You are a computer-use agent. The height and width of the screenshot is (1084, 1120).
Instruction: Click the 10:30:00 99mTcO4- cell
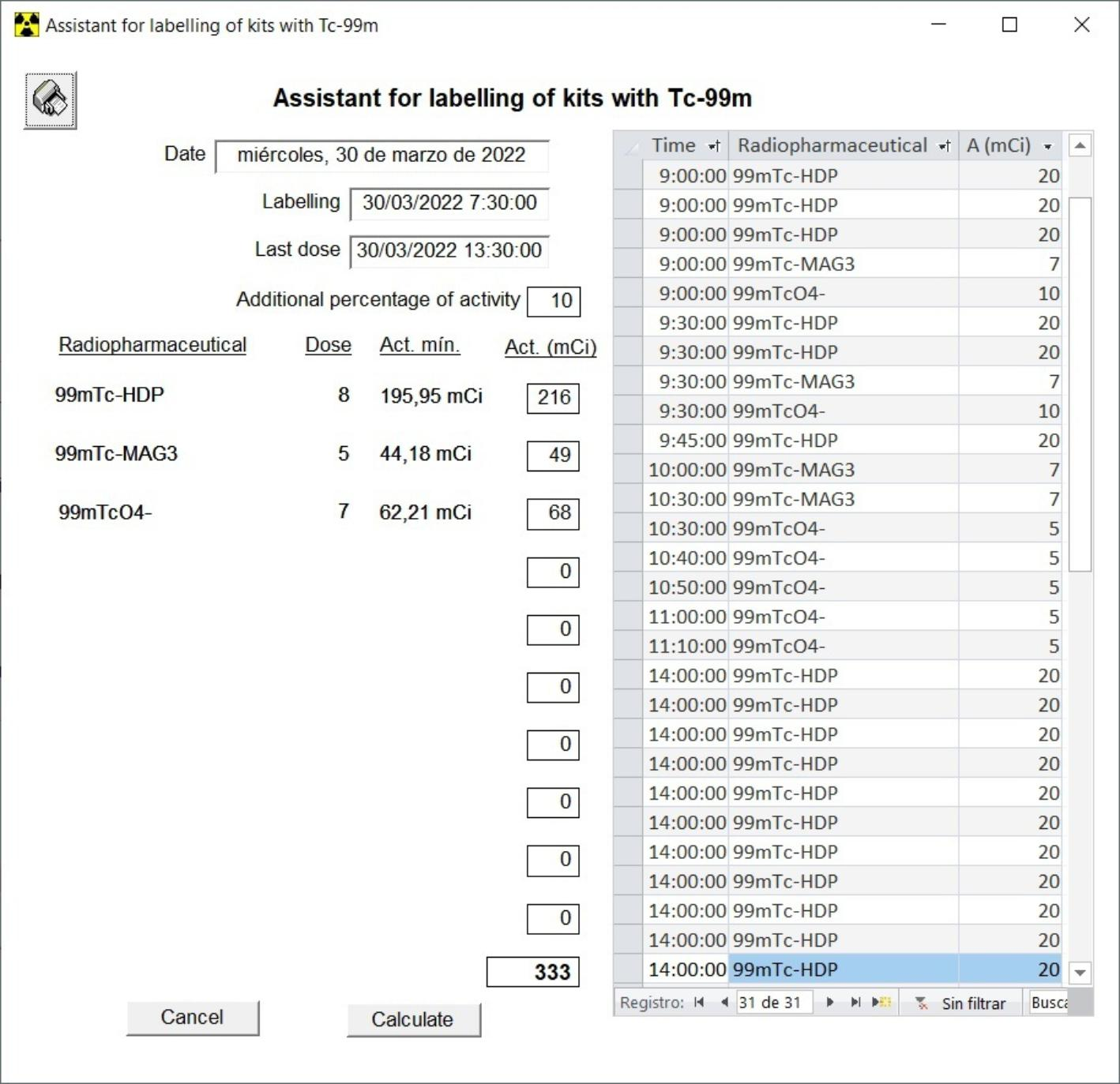click(844, 529)
